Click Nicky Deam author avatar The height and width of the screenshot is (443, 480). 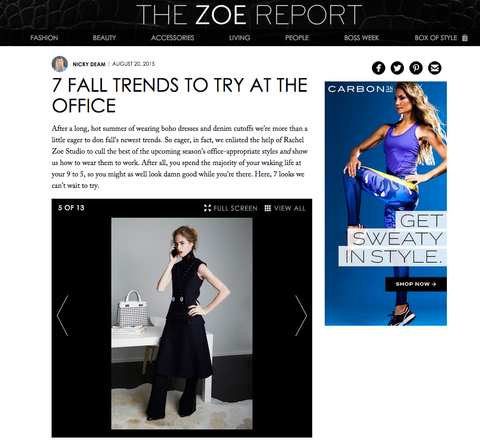point(60,64)
